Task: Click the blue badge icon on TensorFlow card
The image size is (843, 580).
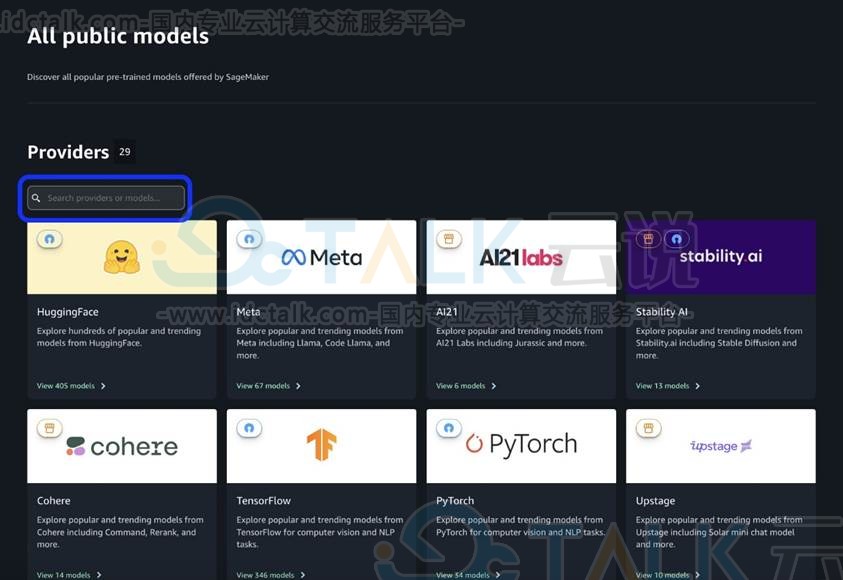Action: point(249,428)
